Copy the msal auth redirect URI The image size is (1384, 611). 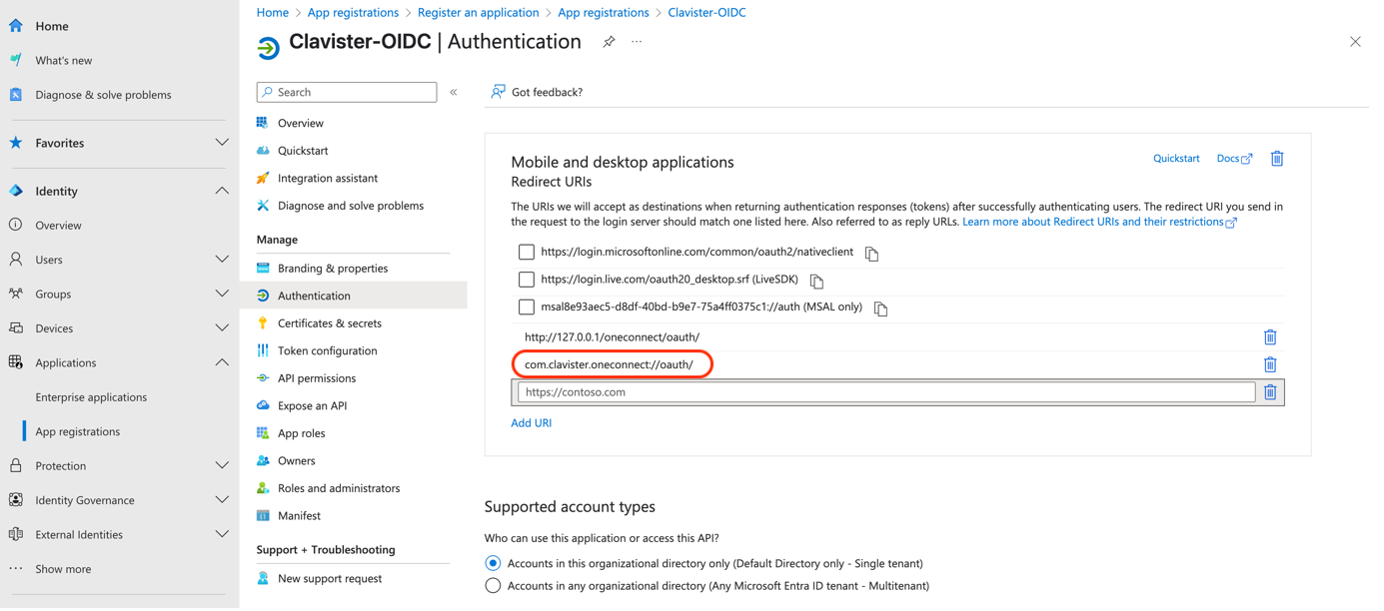click(x=881, y=309)
